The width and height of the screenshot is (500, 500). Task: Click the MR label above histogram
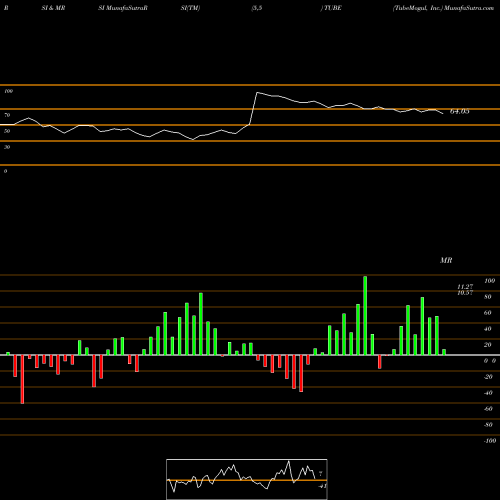[x=446, y=260]
